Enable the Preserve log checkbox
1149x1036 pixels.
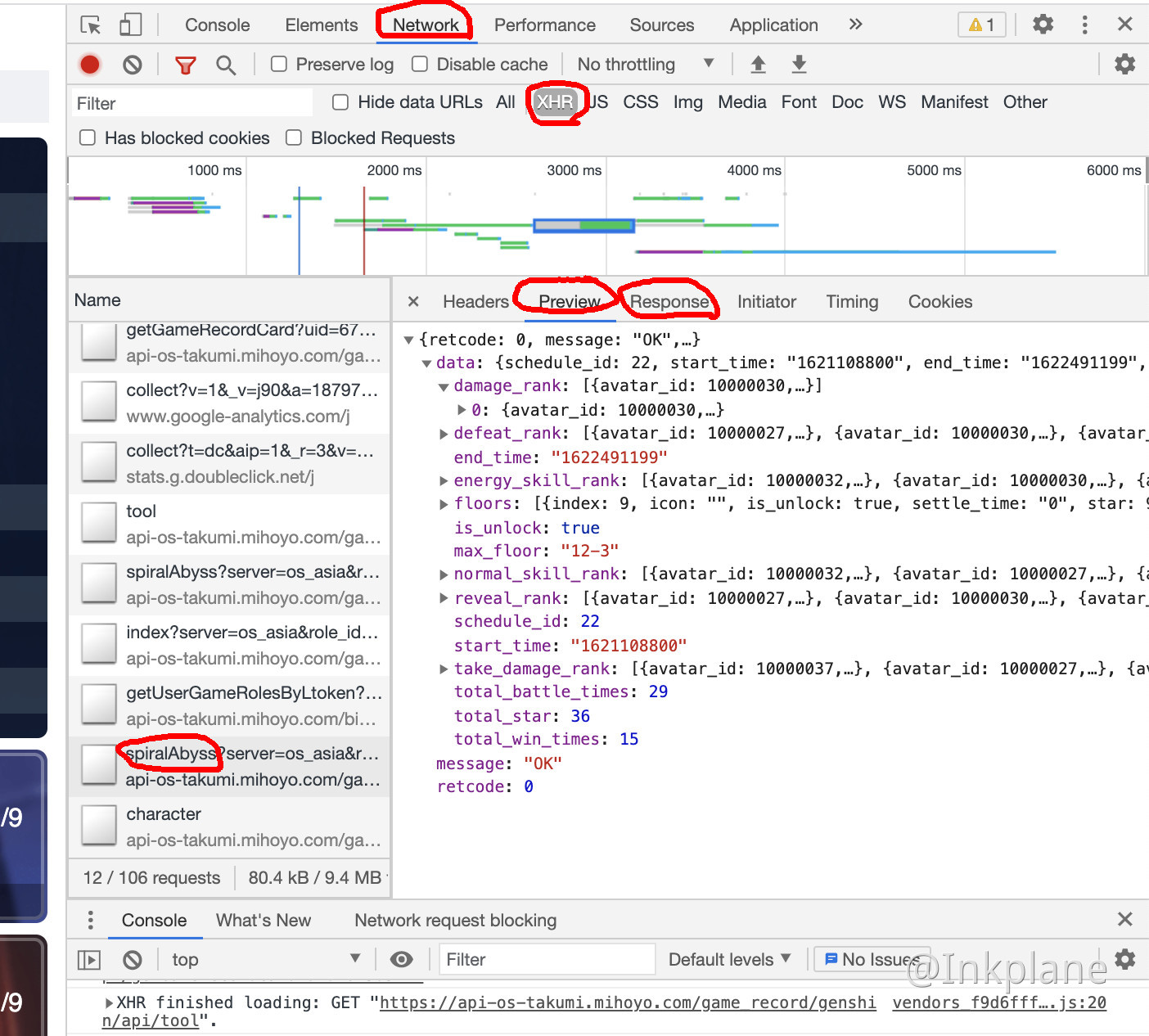[x=279, y=65]
